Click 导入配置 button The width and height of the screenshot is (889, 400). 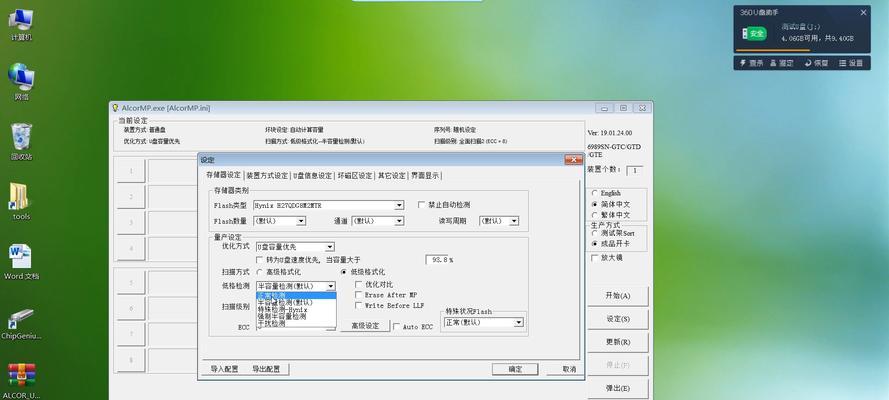[225, 369]
